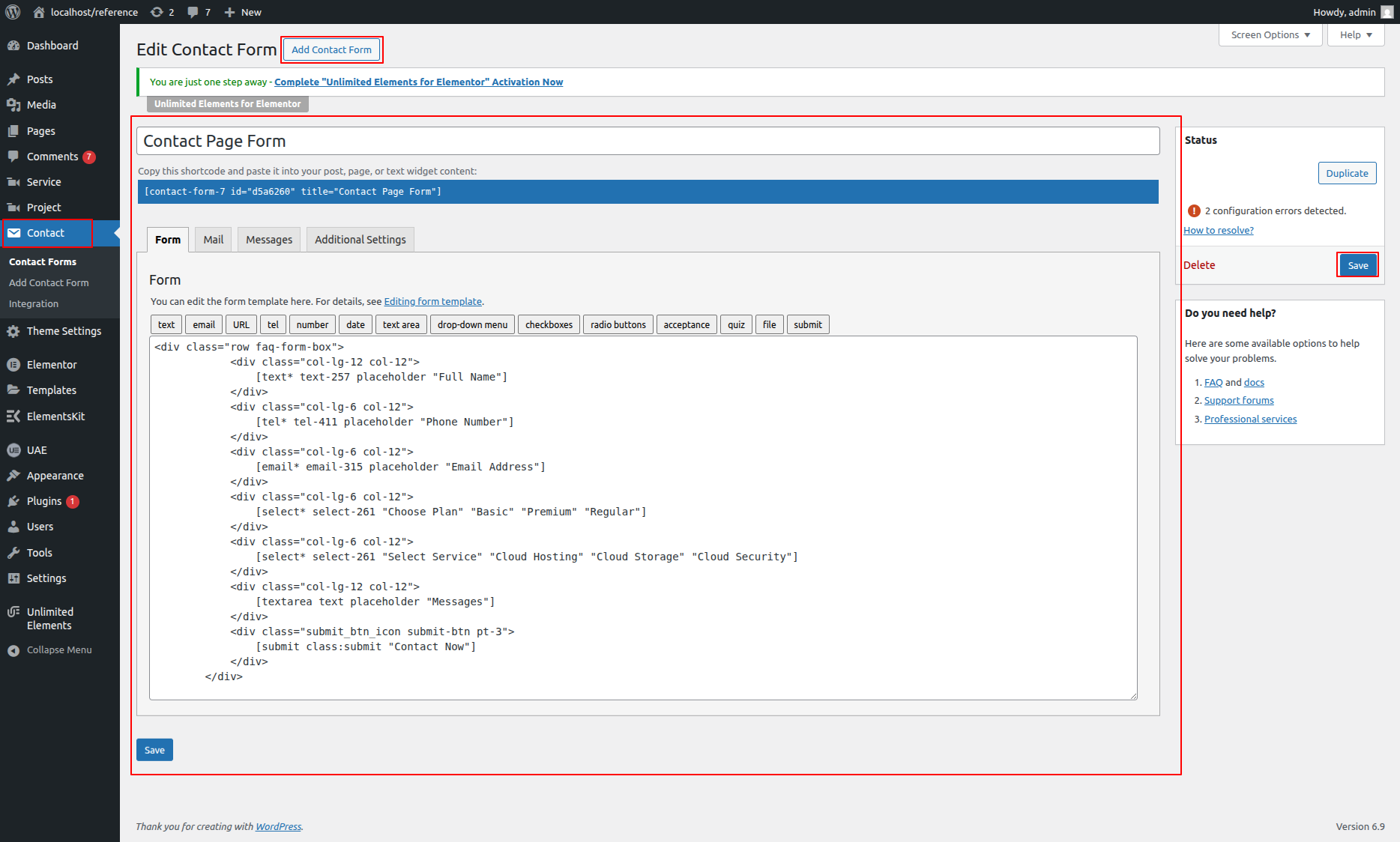
Task: Open the WordPress footer link
Action: pyautogui.click(x=278, y=827)
